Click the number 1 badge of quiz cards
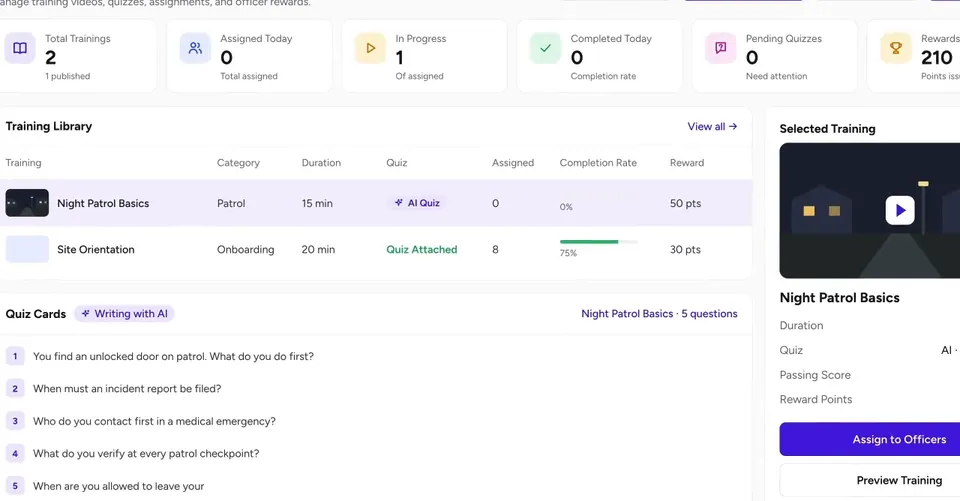Image resolution: width=960 pixels, height=501 pixels. pyautogui.click(x=15, y=356)
